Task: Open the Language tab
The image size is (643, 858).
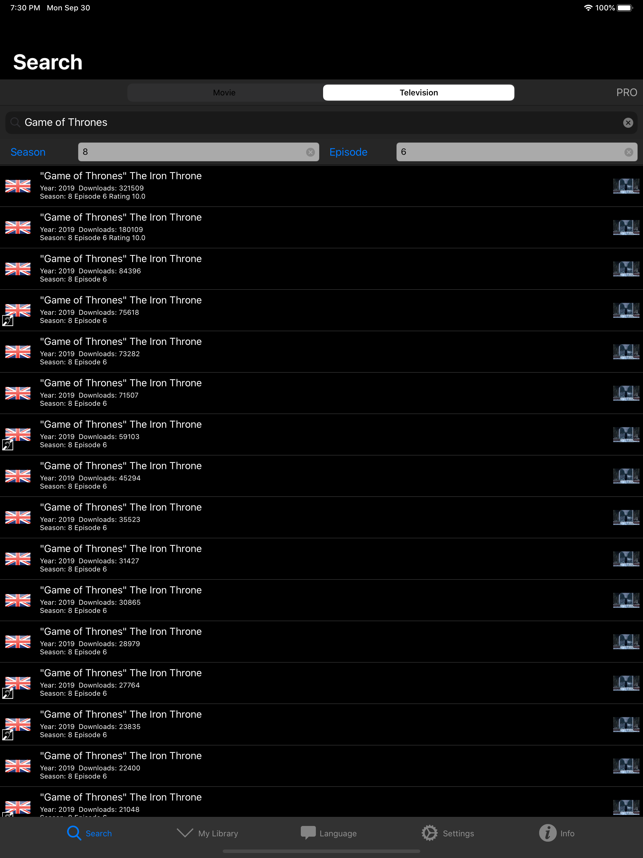Action: click(328, 833)
